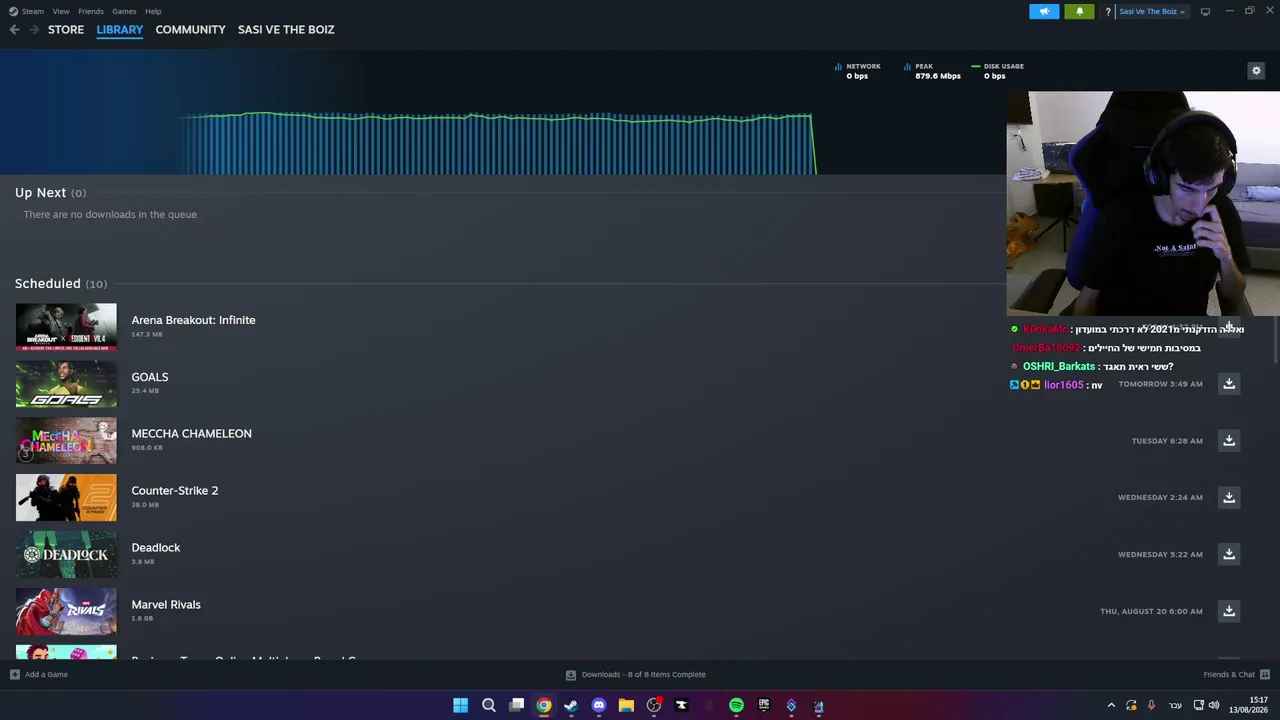Click the Up Next (0) heading
The width and height of the screenshot is (1280, 720).
[x=50, y=193]
